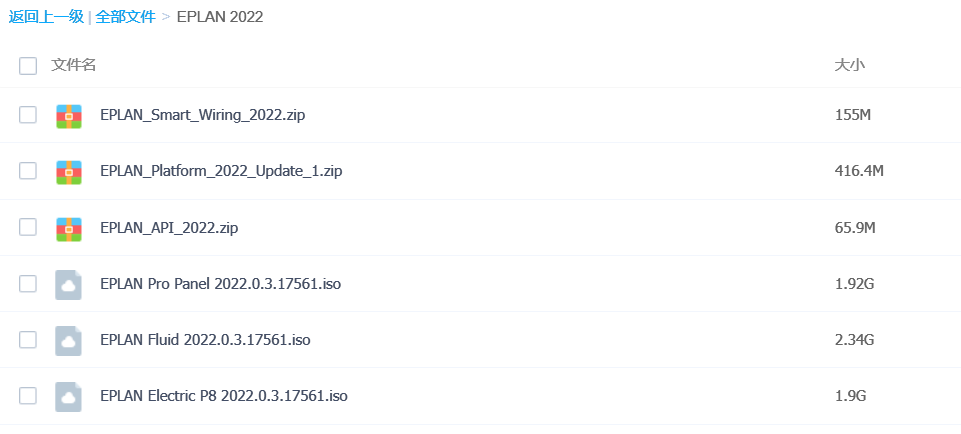The height and width of the screenshot is (434, 961).
Task: Click the archive icon beside EPLAN_Platform_2022_Update_1.zip
Action: 68,171
